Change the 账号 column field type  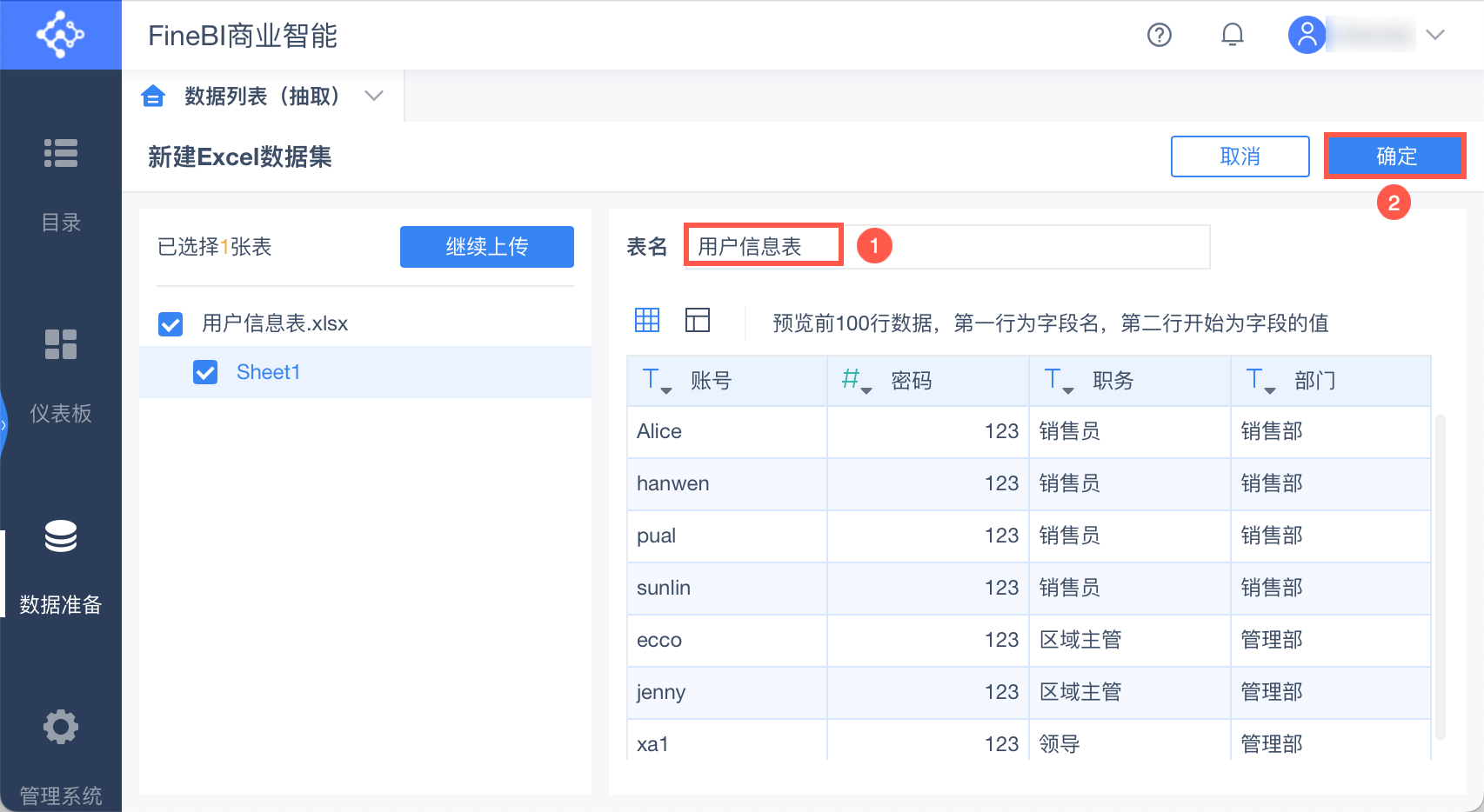[x=656, y=380]
